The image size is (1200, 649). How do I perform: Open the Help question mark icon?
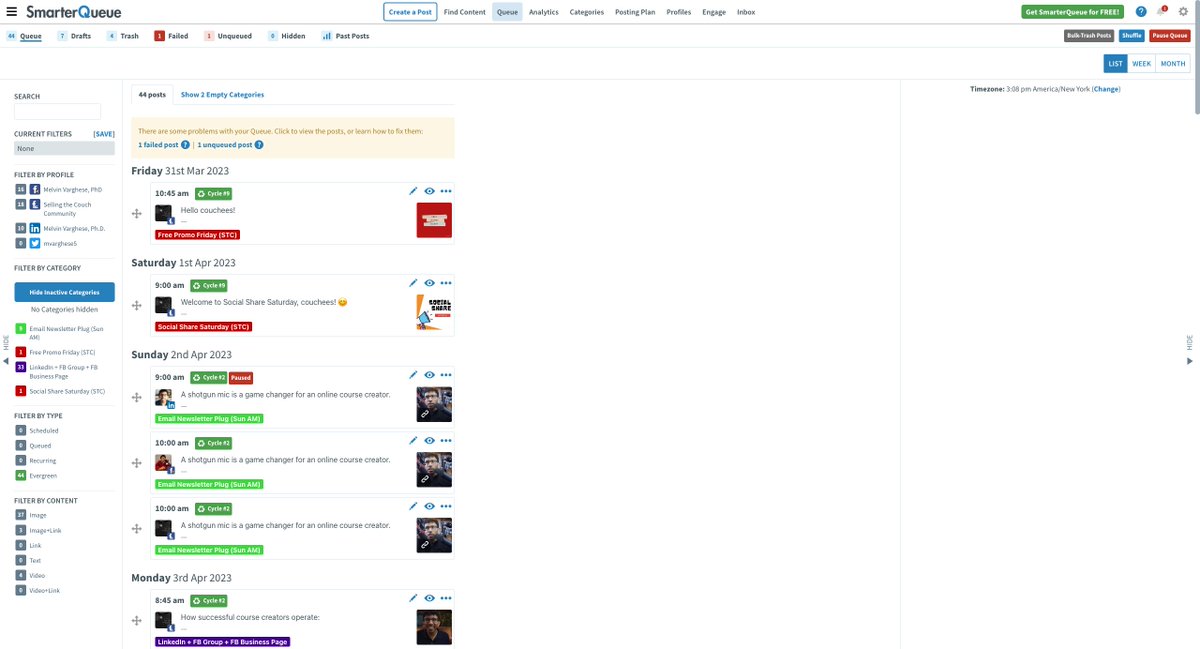pos(1141,11)
